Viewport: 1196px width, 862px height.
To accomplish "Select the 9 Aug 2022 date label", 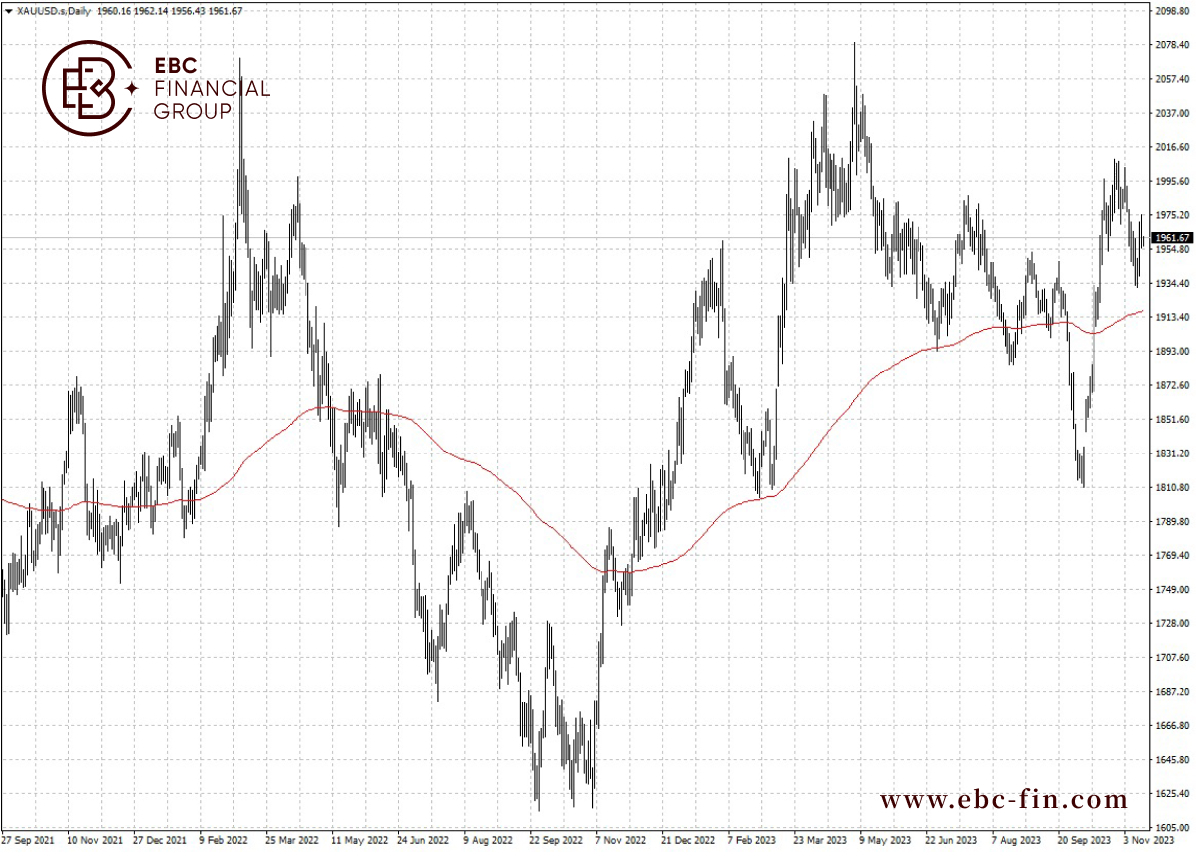I will (x=488, y=841).
